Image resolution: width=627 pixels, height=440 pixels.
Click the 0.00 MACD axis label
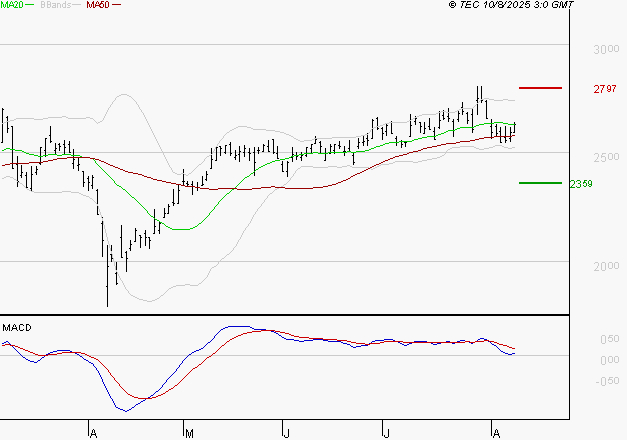coord(609,359)
